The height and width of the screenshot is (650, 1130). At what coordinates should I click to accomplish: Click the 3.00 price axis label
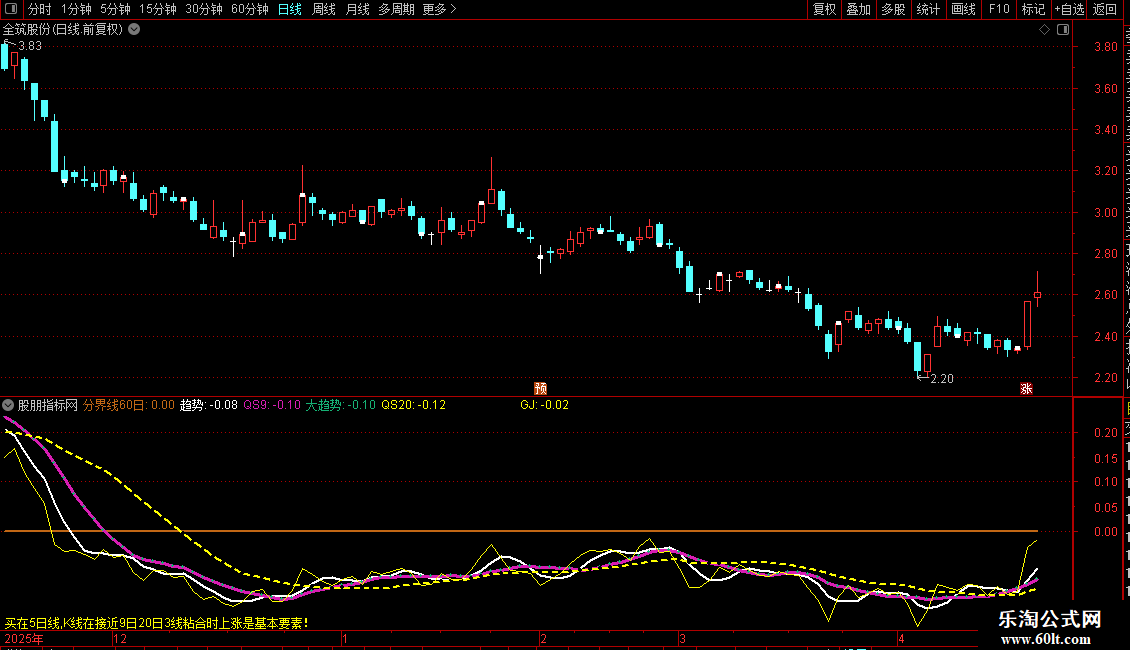tap(1105, 213)
